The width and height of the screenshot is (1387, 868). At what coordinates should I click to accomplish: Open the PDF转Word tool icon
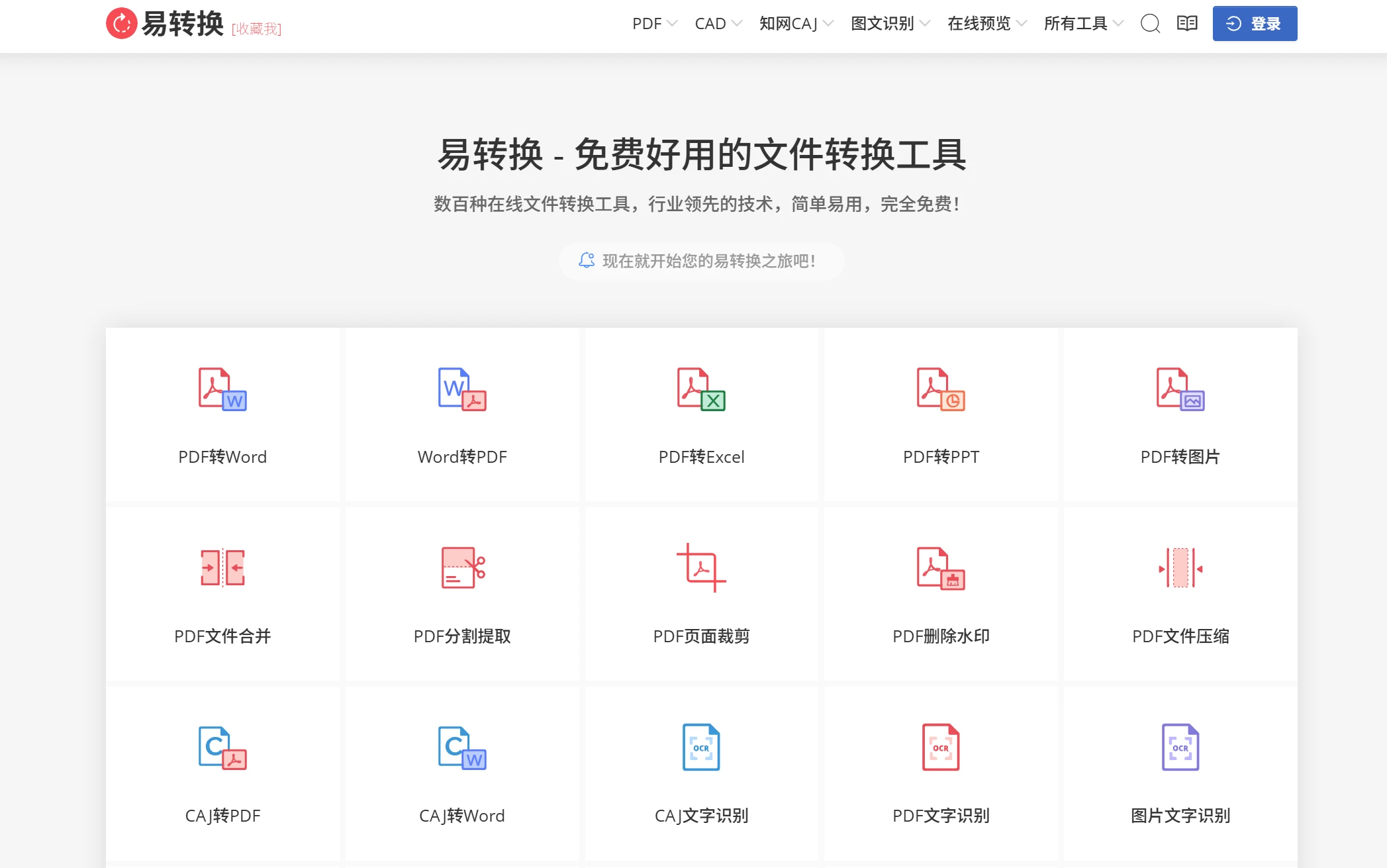click(222, 389)
